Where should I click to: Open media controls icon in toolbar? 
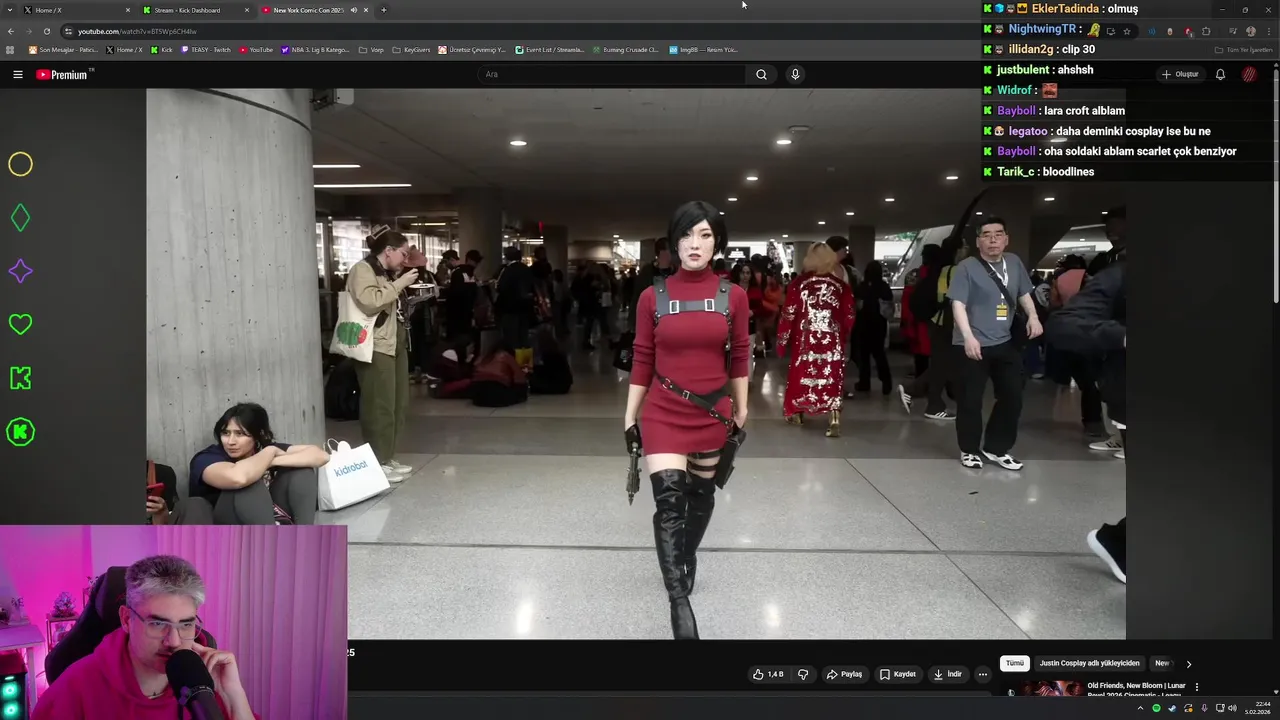coord(1231,31)
